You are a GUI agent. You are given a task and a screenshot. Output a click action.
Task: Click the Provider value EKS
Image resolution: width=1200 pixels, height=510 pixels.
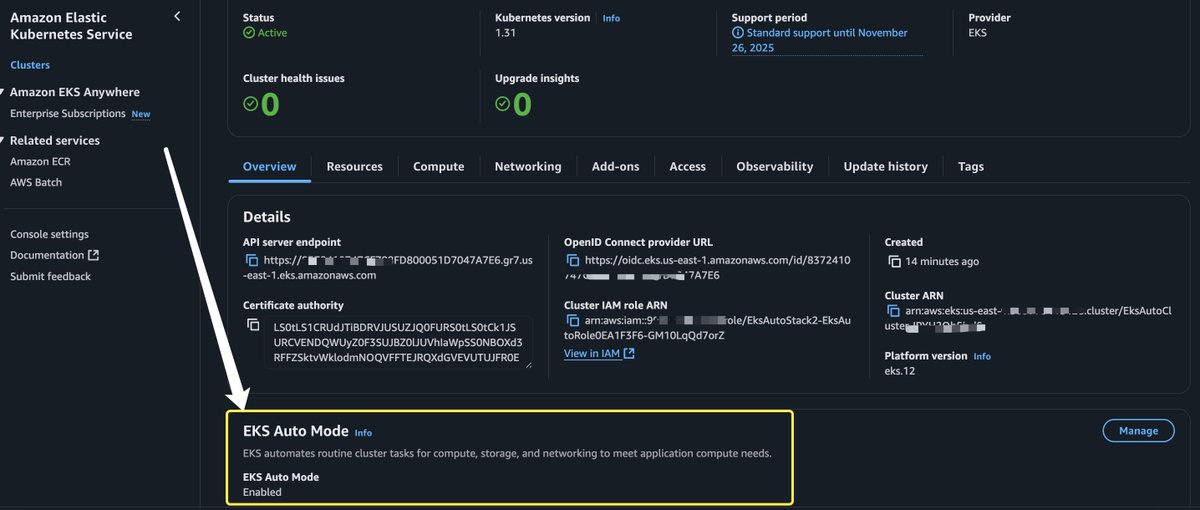click(x=979, y=33)
